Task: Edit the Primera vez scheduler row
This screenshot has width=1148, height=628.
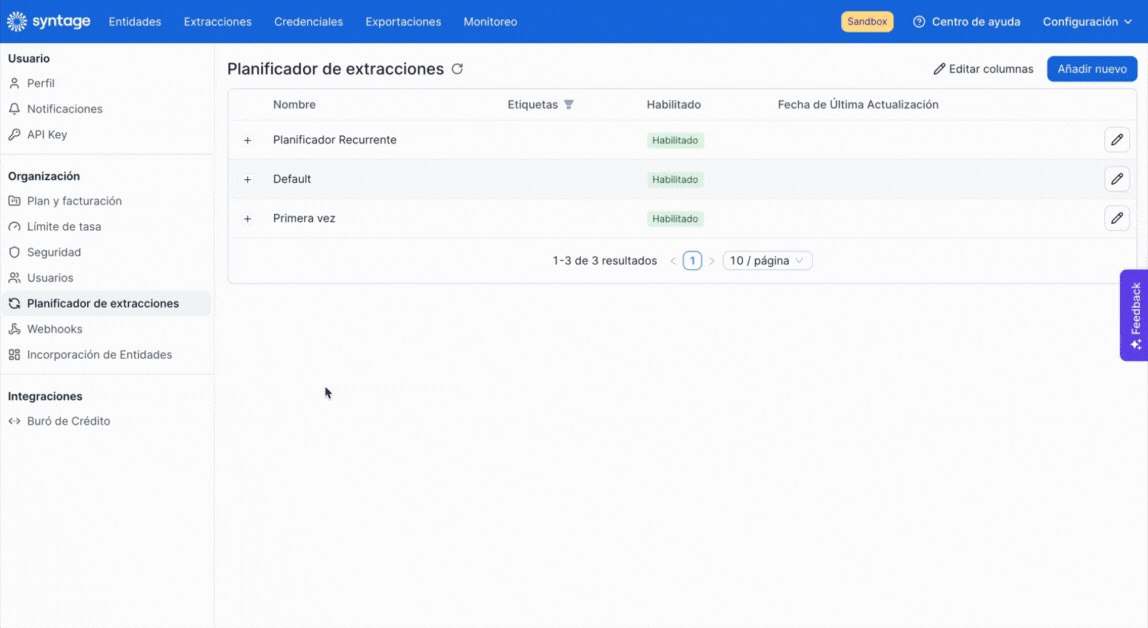Action: point(1117,218)
